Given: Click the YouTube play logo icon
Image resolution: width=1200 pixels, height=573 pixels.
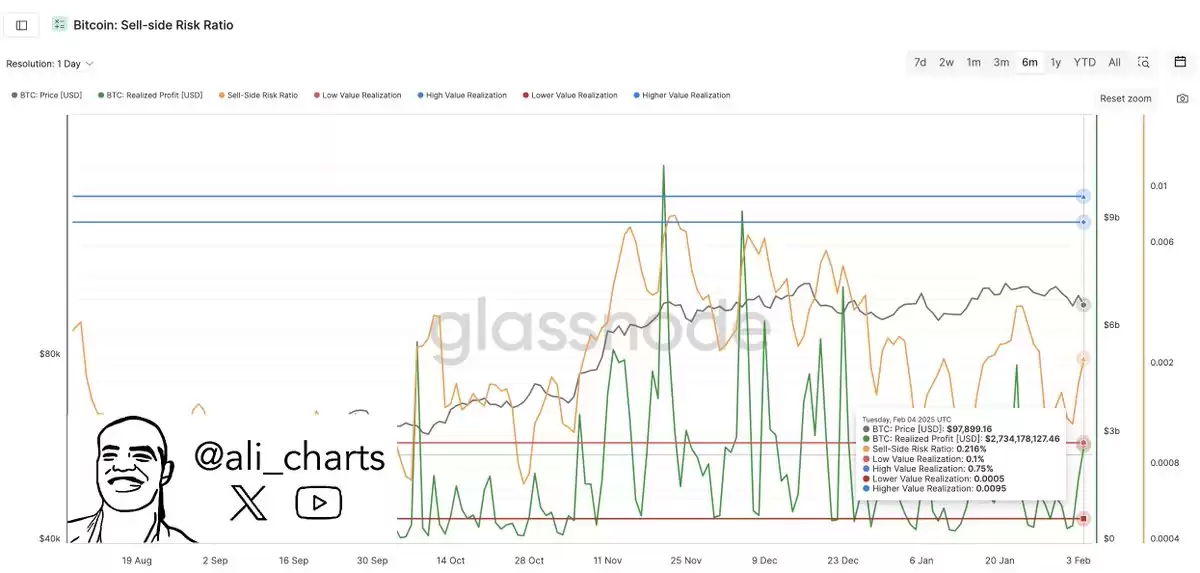Looking at the screenshot, I should (318, 502).
